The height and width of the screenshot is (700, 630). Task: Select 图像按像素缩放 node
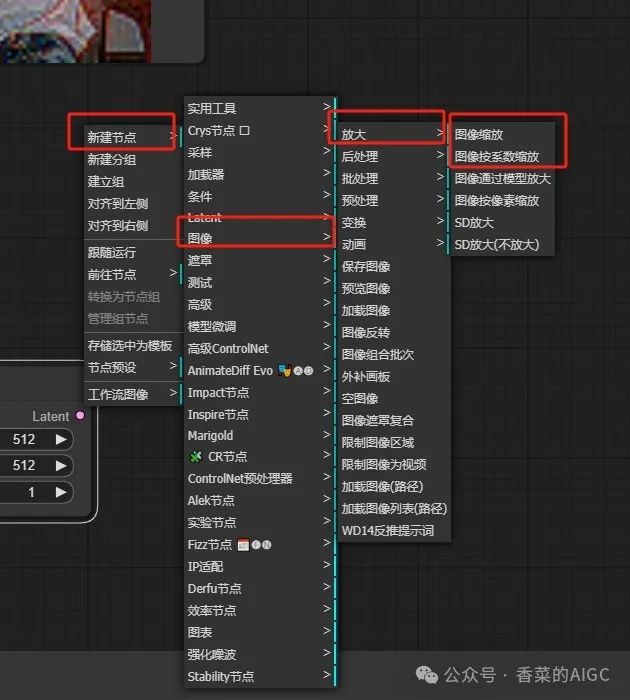[502, 200]
